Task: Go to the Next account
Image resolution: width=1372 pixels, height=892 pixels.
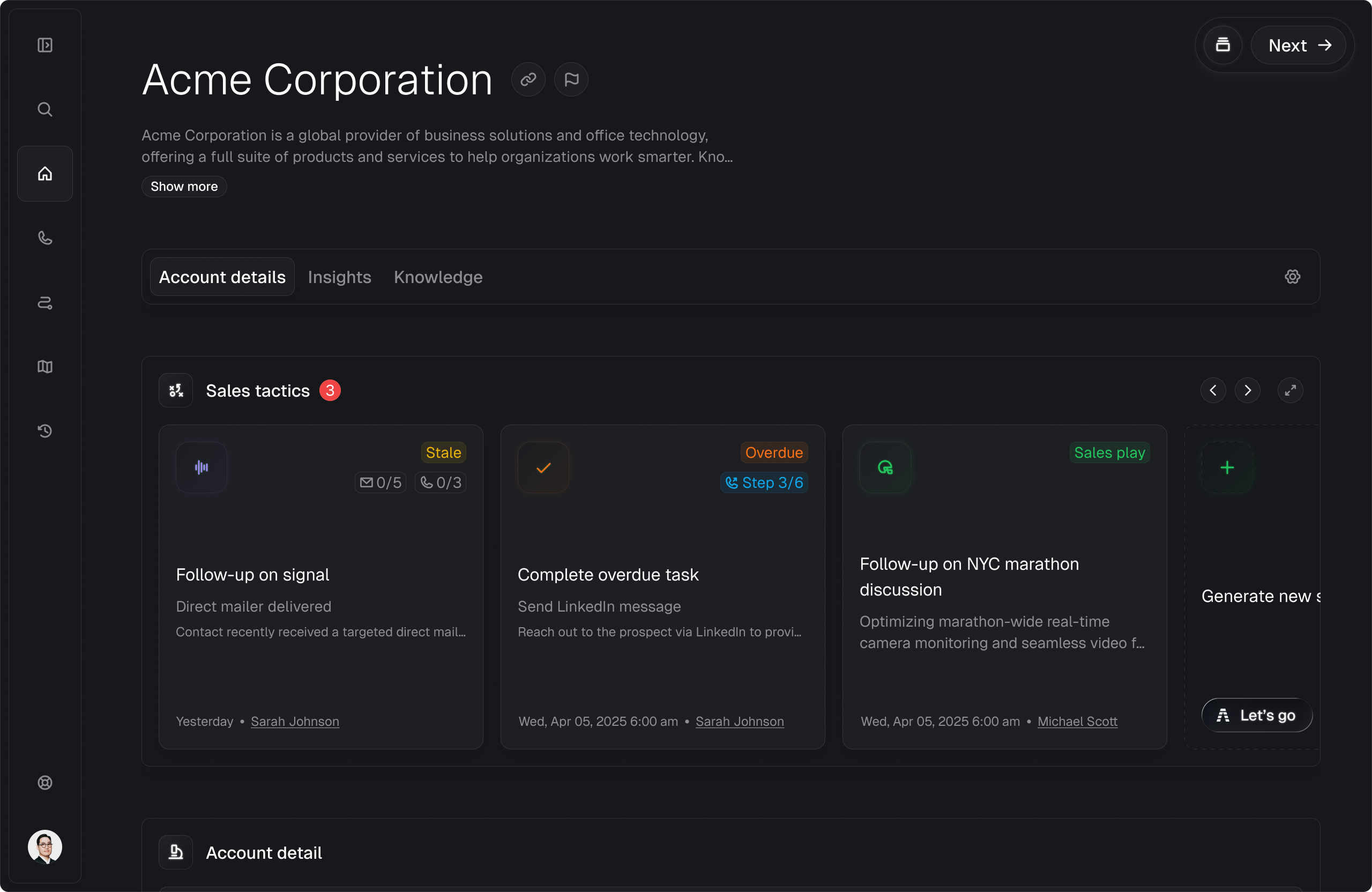Action: pyautogui.click(x=1299, y=45)
